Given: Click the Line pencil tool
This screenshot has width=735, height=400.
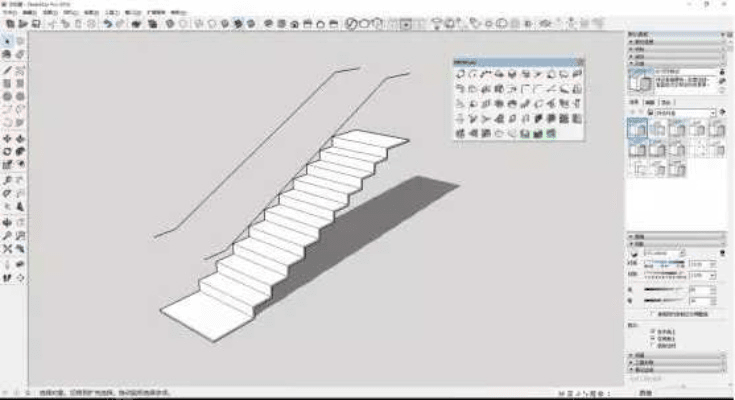Looking at the screenshot, I should pyautogui.click(x=8, y=71).
